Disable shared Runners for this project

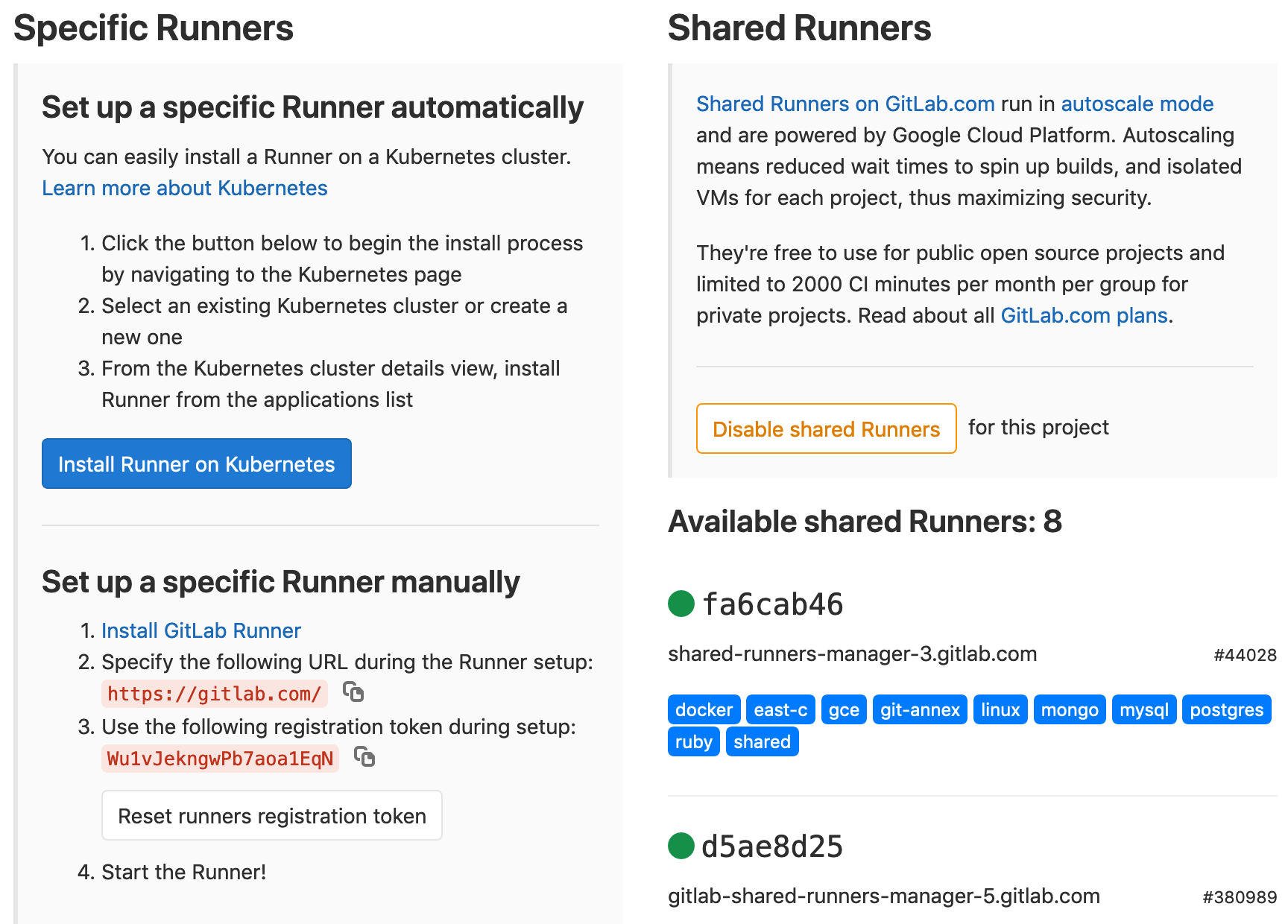click(x=826, y=428)
